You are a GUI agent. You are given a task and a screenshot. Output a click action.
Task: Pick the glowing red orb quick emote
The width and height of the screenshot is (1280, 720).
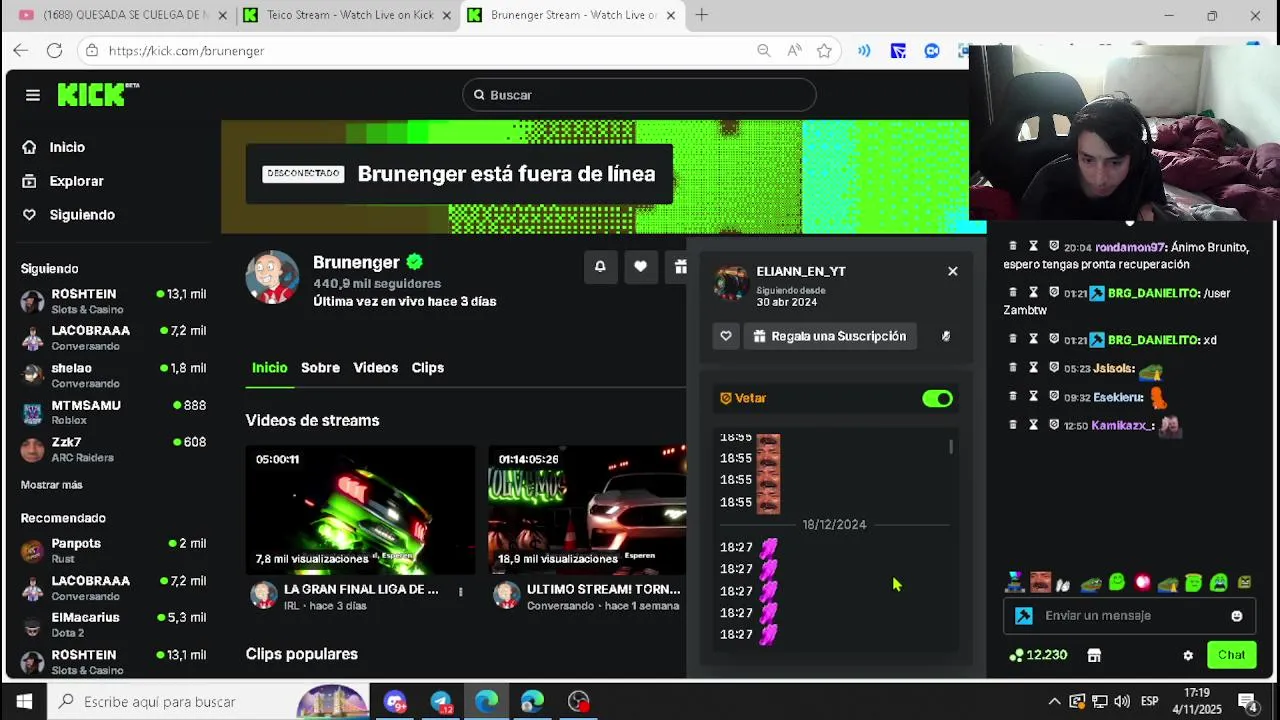pos(1142,583)
